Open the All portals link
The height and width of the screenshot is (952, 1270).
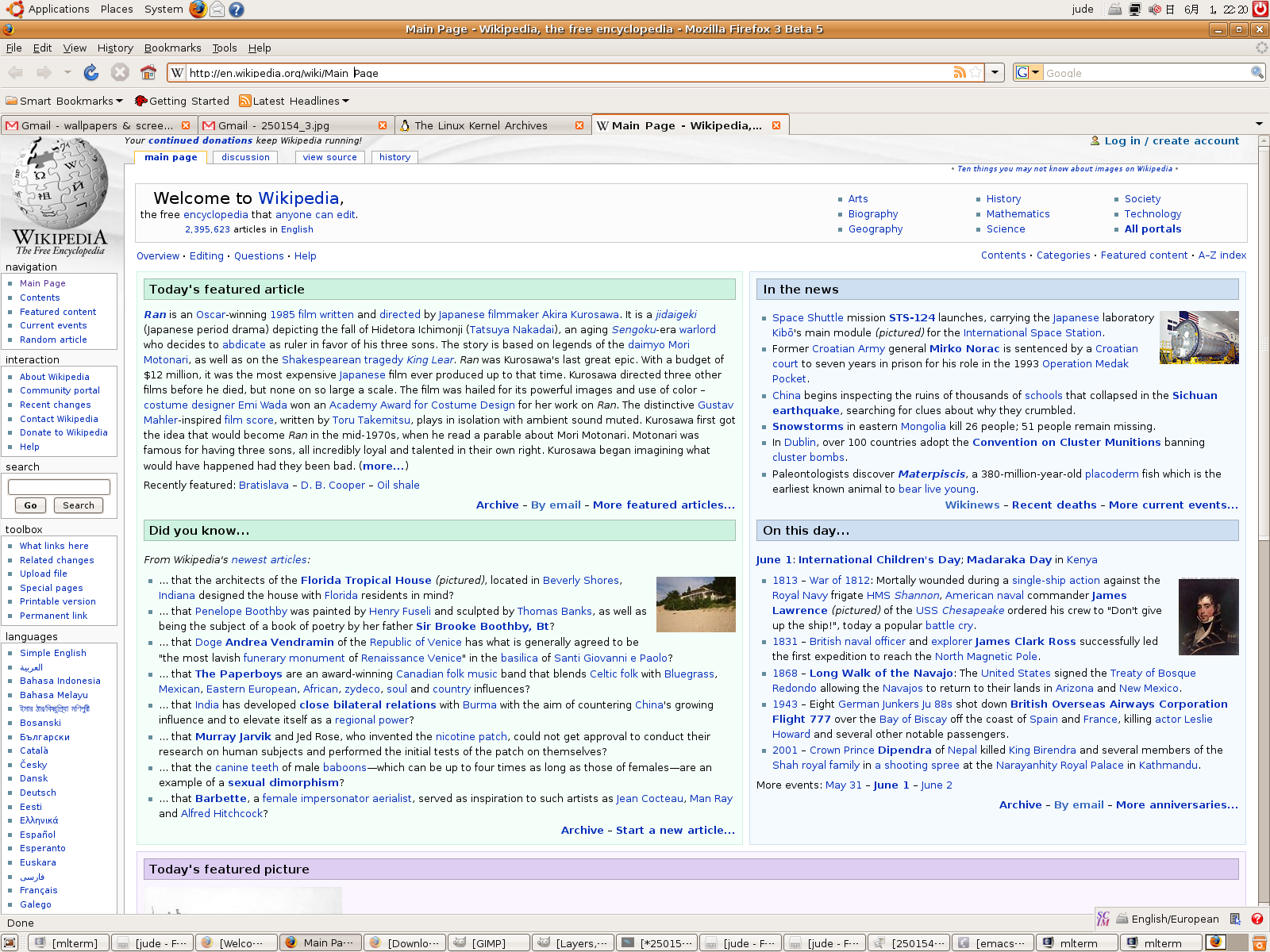pyautogui.click(x=1153, y=229)
